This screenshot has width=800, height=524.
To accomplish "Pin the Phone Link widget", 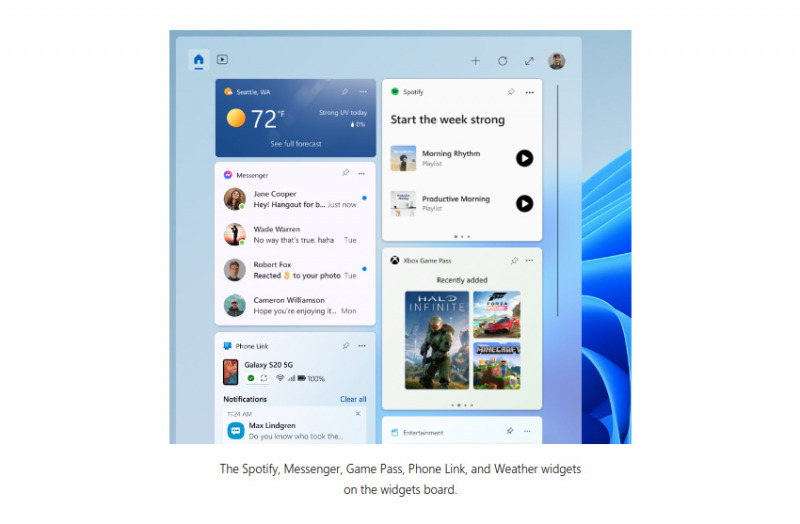I will 346,345.
